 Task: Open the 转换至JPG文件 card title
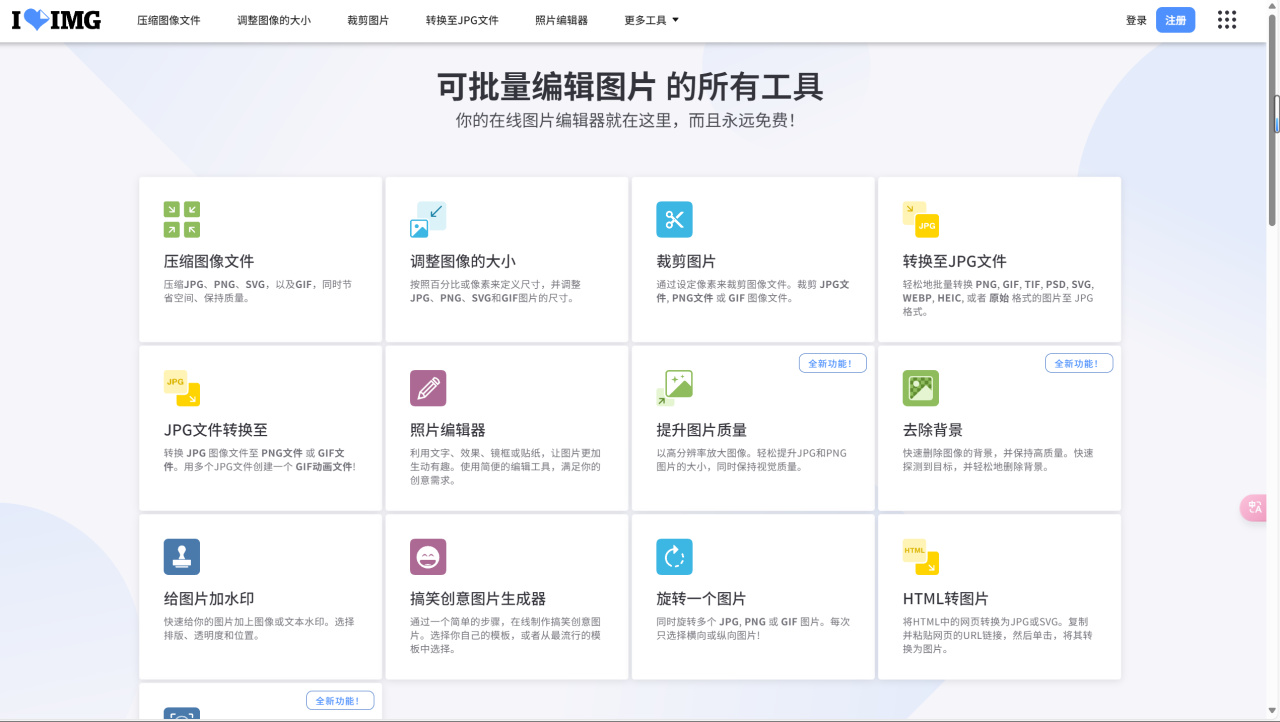pos(955,262)
